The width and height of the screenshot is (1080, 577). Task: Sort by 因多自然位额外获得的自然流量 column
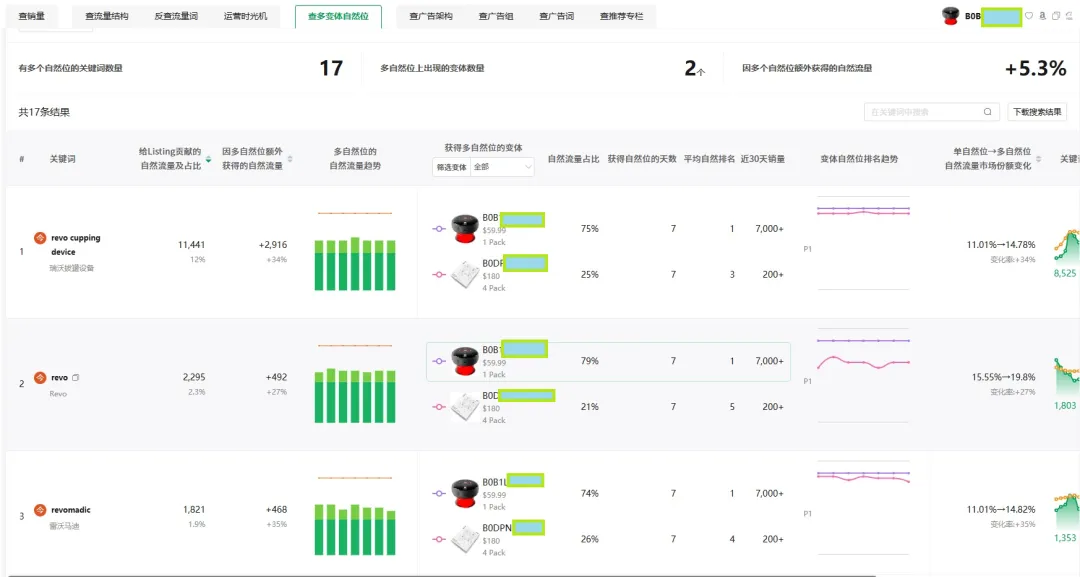click(290, 159)
